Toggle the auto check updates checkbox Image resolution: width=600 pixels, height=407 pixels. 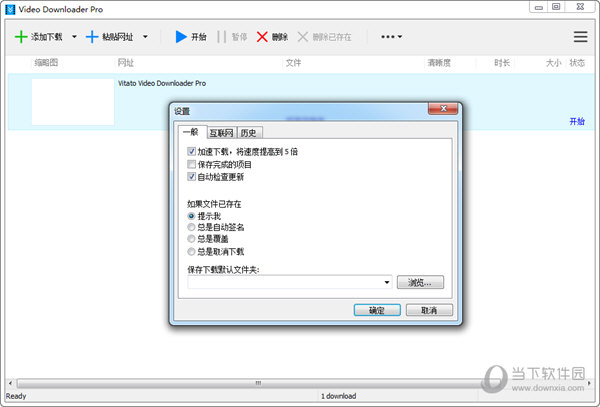tap(191, 177)
